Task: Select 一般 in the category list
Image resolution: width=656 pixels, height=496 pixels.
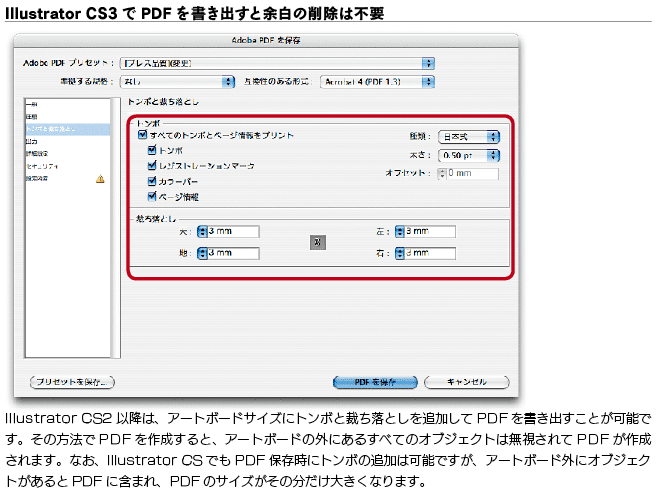Action: pyautogui.click(x=67, y=104)
